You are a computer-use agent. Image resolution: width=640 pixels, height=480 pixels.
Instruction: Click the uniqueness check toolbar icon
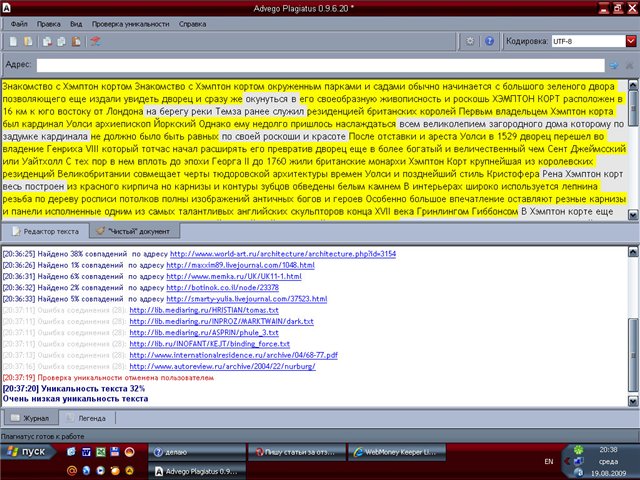tap(95, 42)
